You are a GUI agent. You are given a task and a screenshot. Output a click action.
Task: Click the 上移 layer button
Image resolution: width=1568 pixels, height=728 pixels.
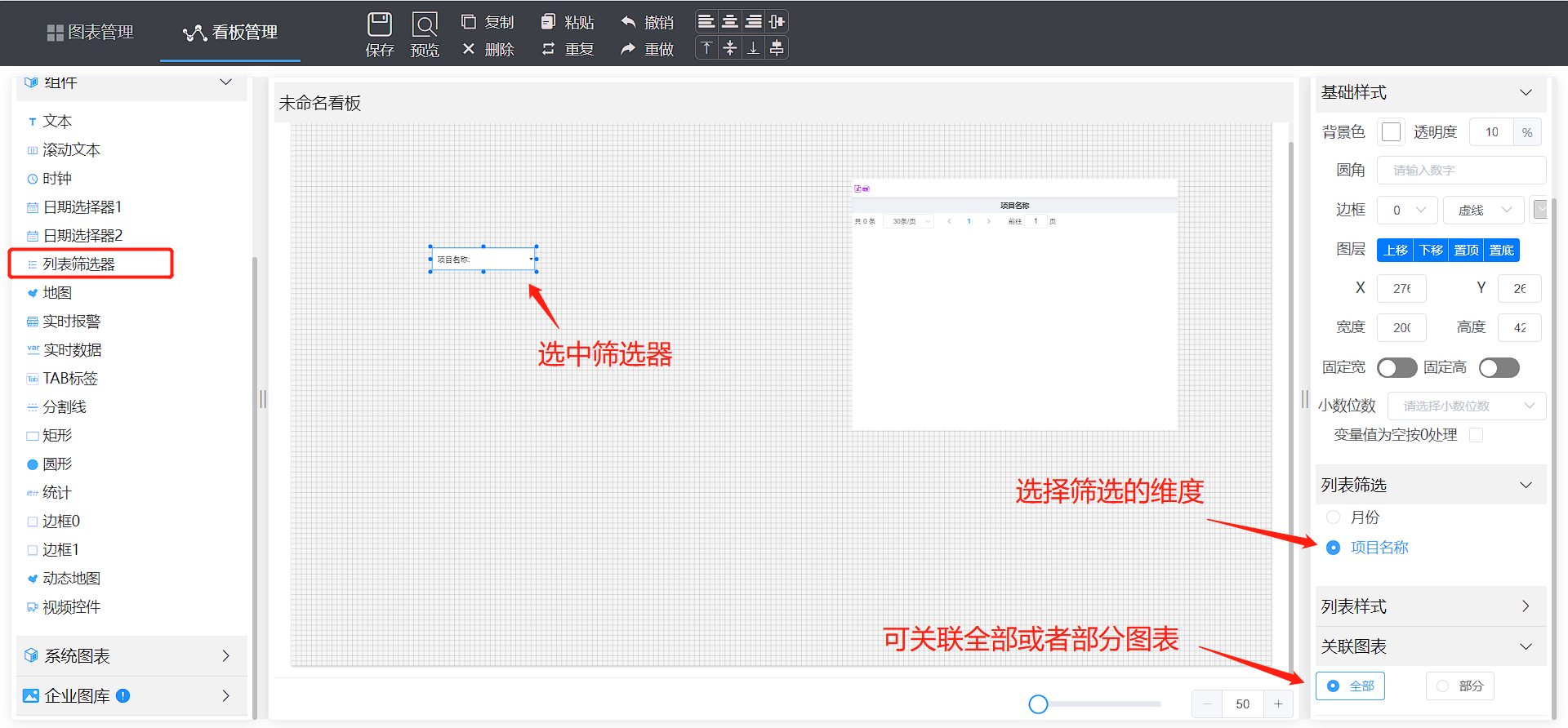(1395, 251)
